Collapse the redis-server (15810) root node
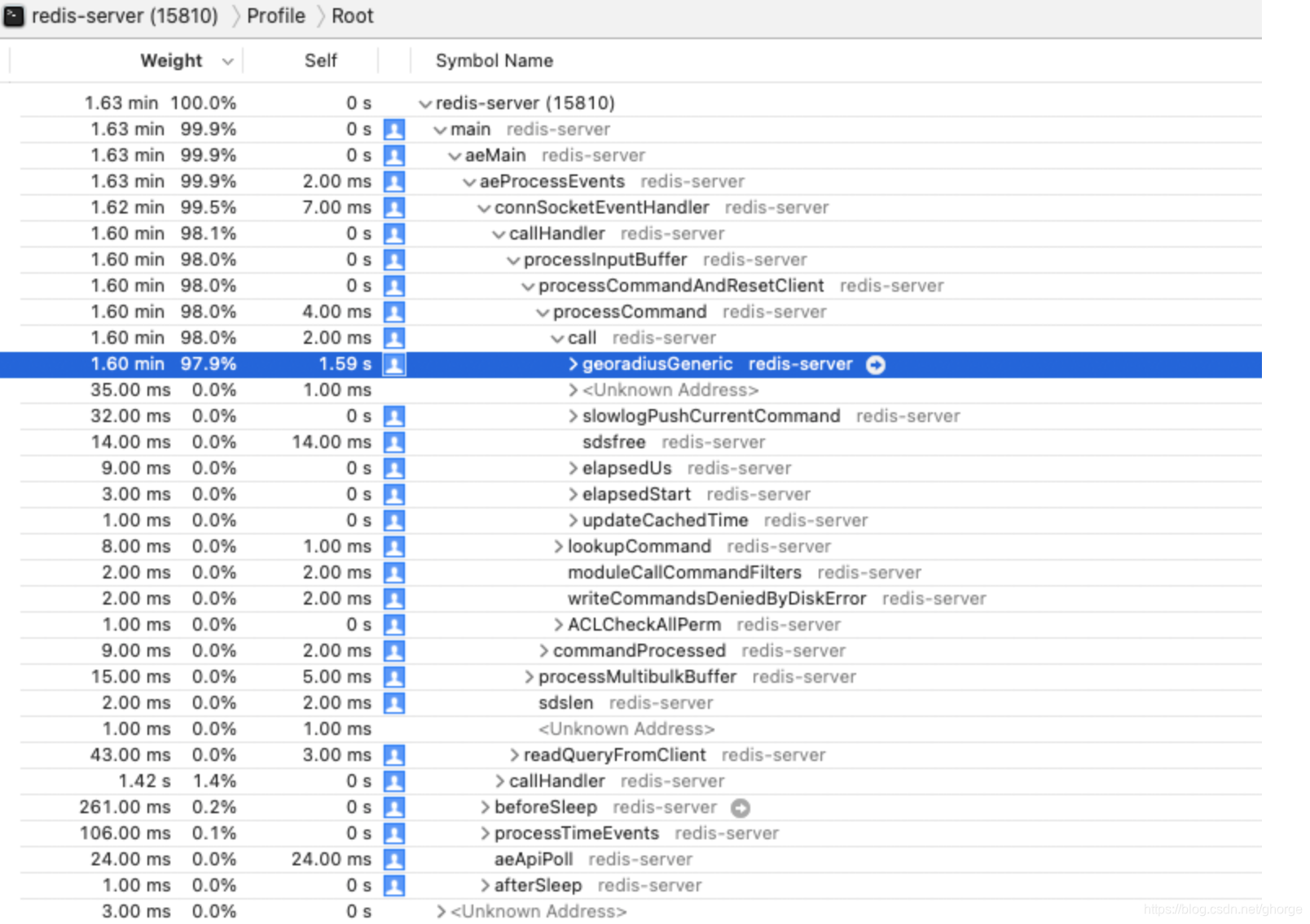Viewport: 1310px width, 924px height. 424,104
